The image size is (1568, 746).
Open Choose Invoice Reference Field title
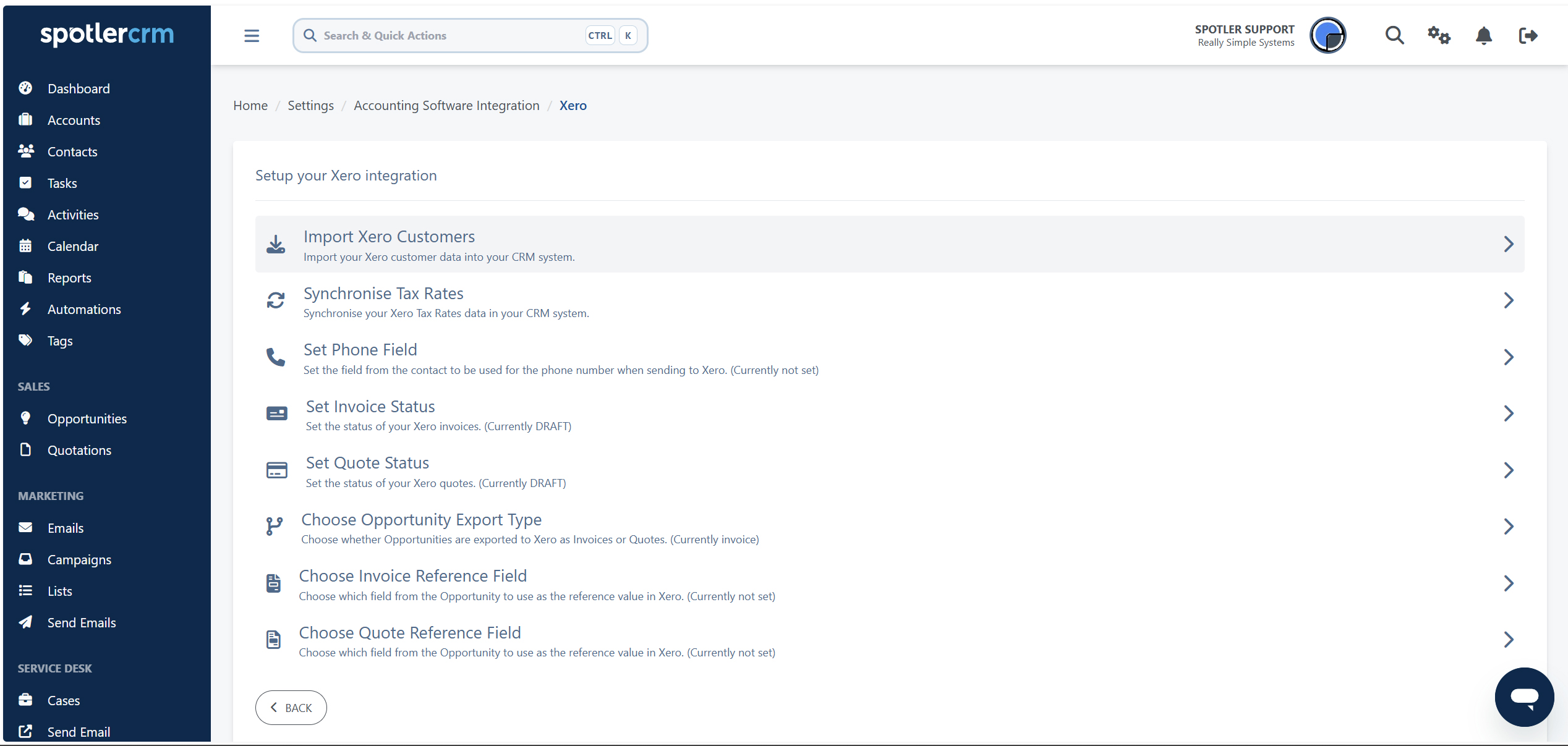[x=413, y=576]
